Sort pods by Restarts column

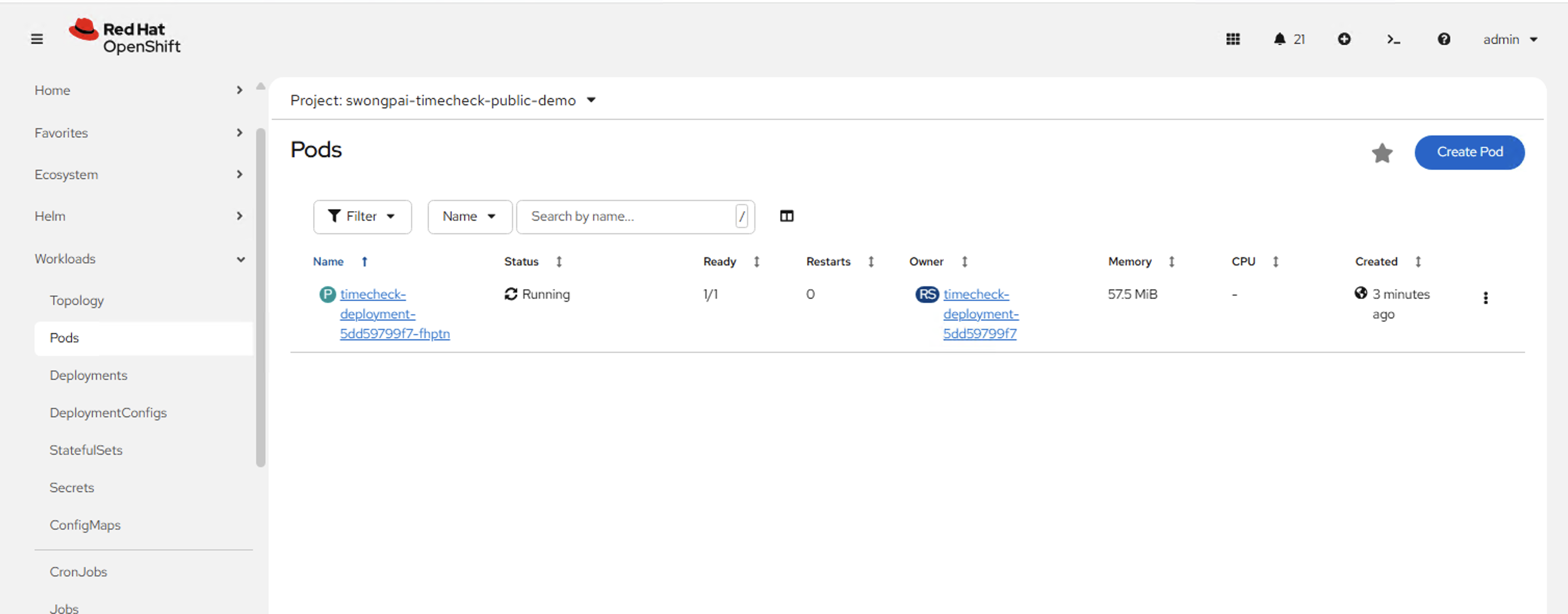point(840,262)
